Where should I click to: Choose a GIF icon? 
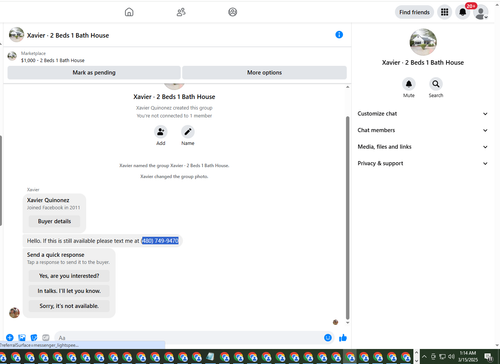[x=46, y=338]
